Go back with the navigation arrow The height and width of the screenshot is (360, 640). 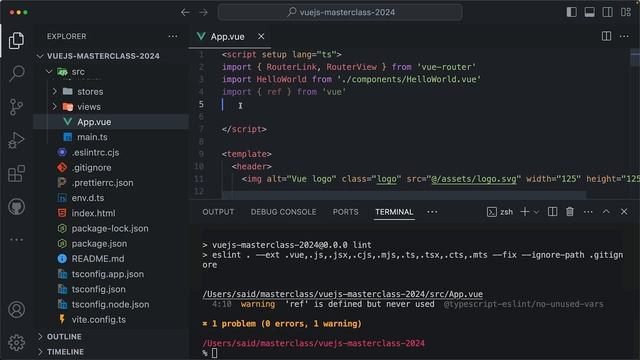click(185, 12)
